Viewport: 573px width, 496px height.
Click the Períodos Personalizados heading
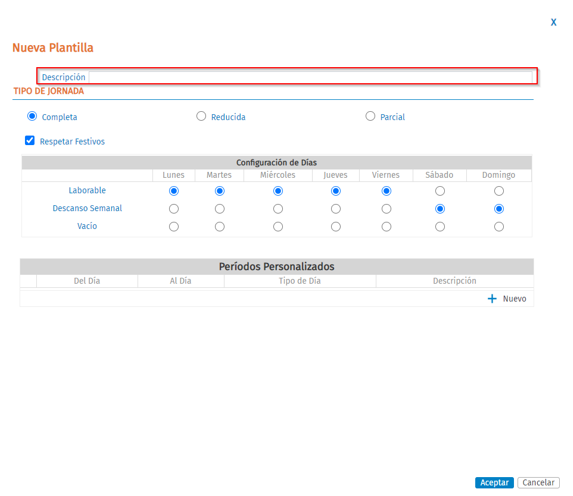tap(277, 266)
